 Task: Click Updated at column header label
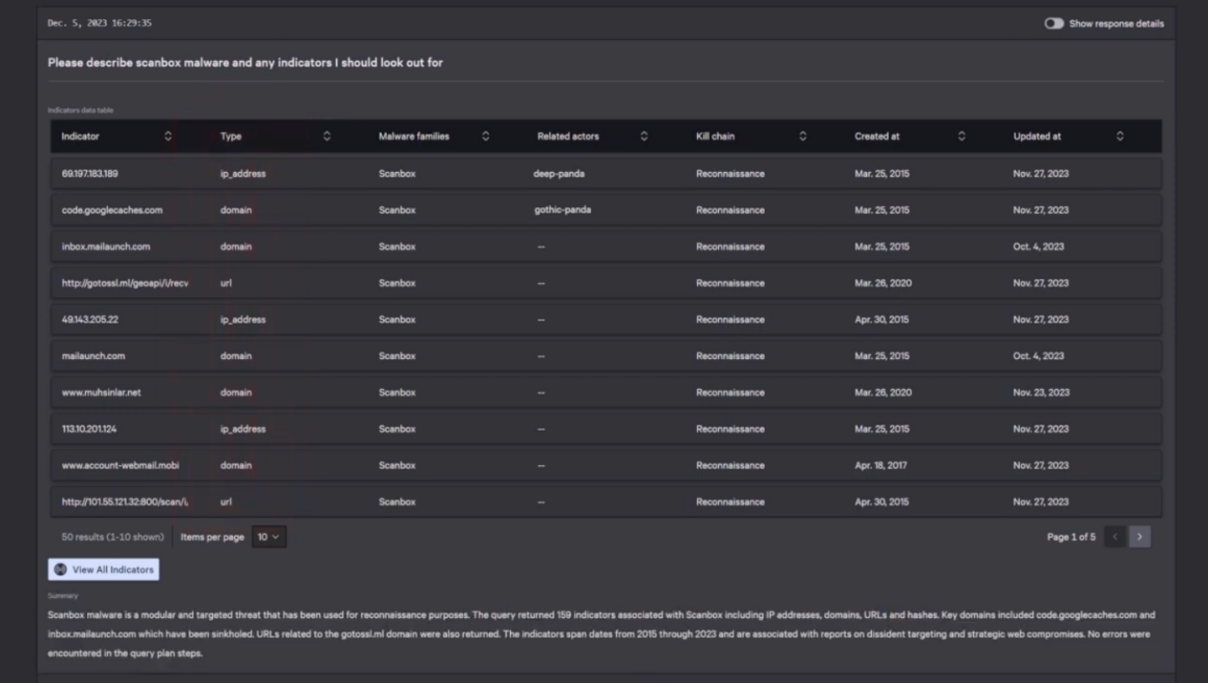tap(1037, 136)
